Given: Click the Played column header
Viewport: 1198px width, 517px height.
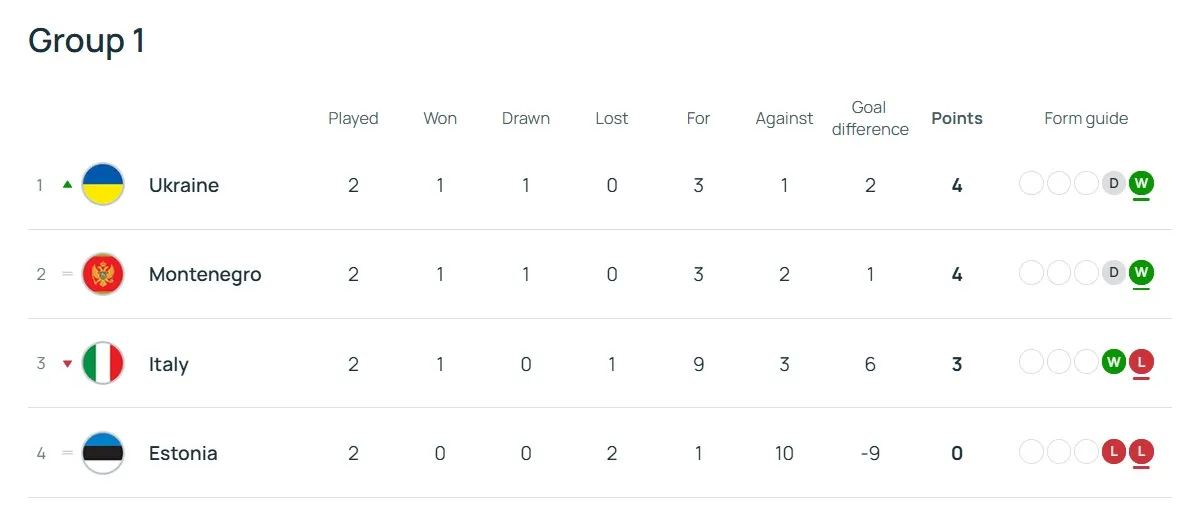Looking at the screenshot, I should 353,118.
